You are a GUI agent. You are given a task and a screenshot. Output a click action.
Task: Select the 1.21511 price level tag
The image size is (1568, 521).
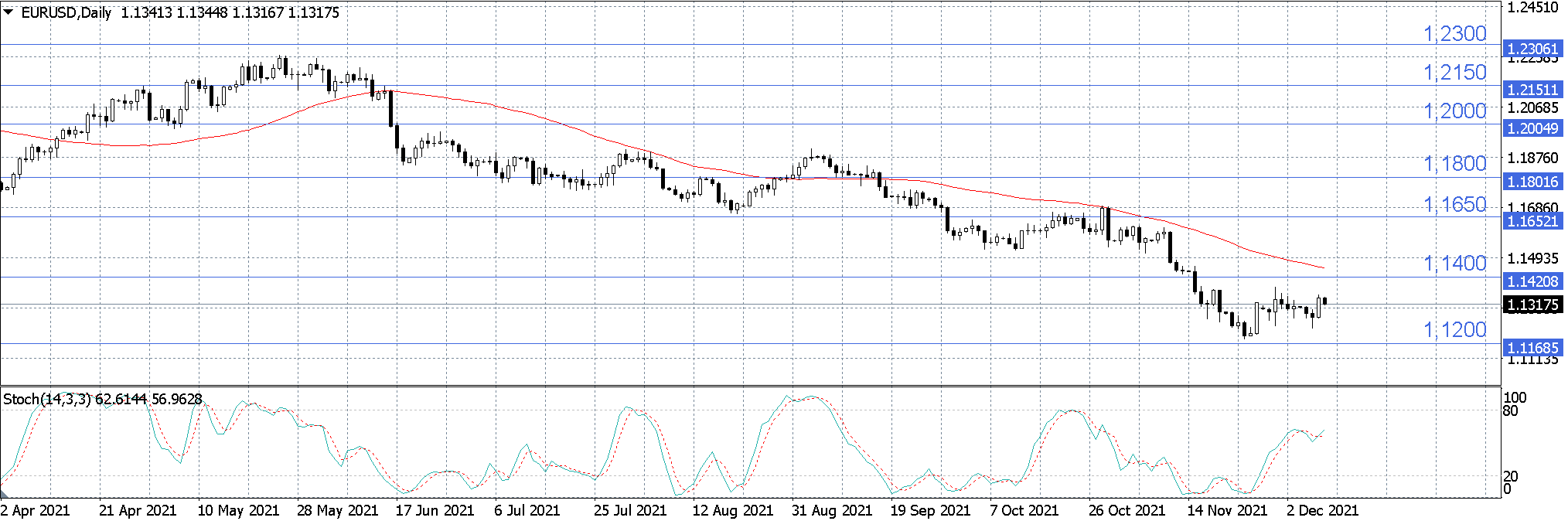point(1532,90)
